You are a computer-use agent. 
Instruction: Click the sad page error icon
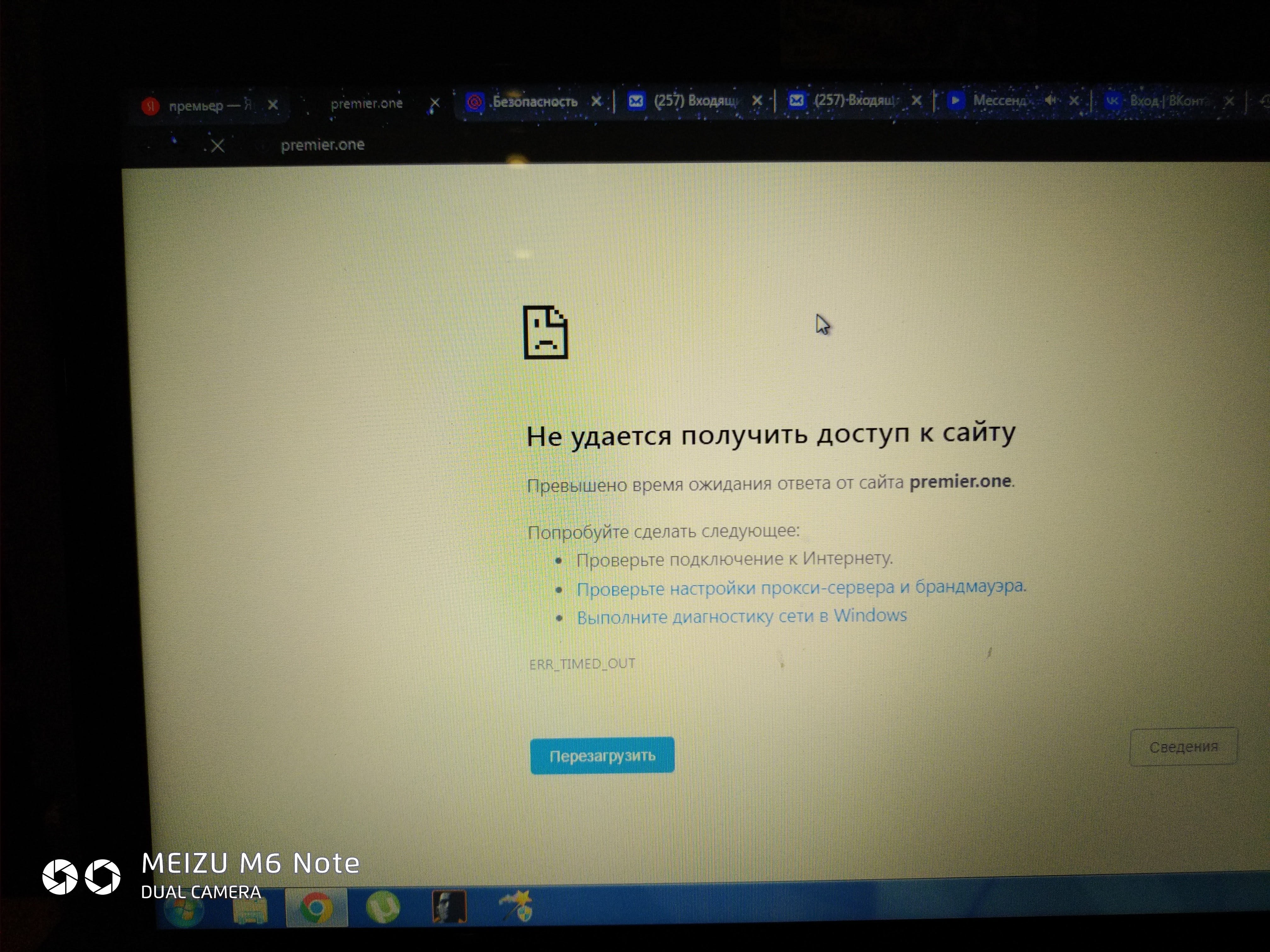tap(546, 332)
